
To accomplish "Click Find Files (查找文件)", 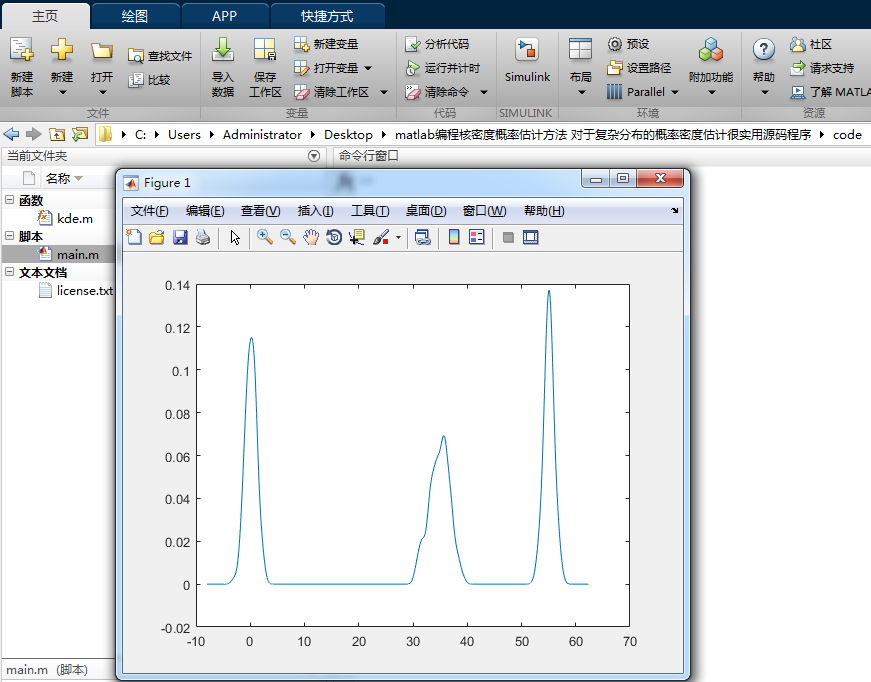I will click(160, 56).
